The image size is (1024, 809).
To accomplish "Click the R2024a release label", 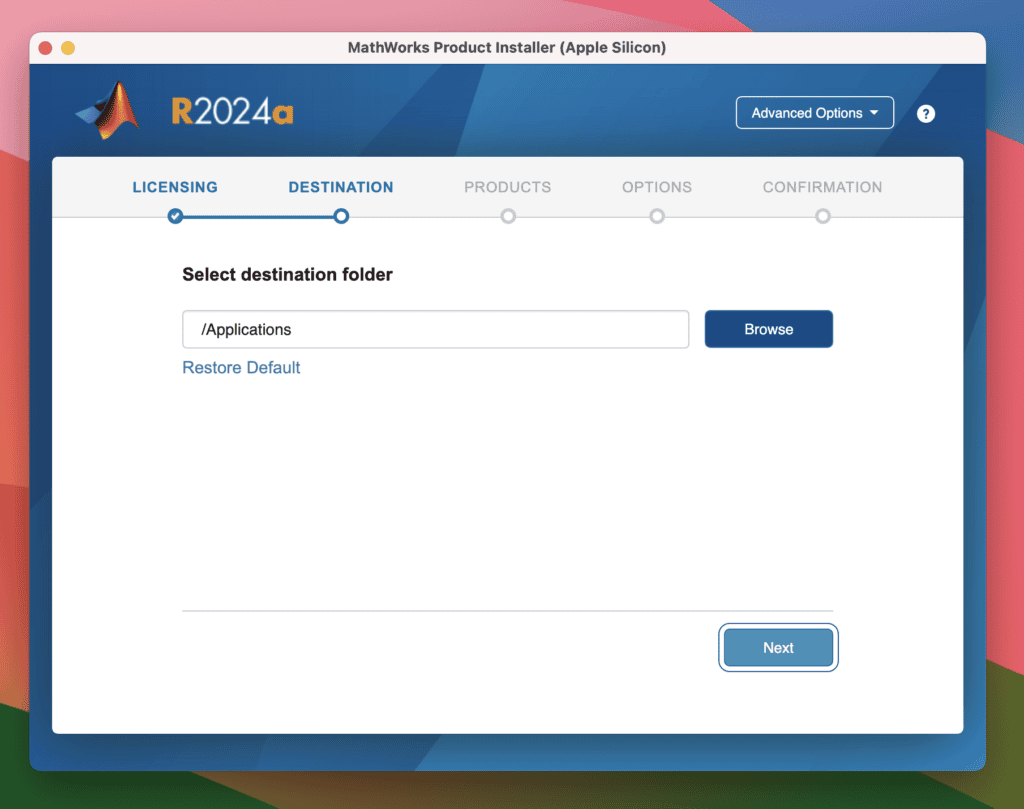I will [232, 112].
